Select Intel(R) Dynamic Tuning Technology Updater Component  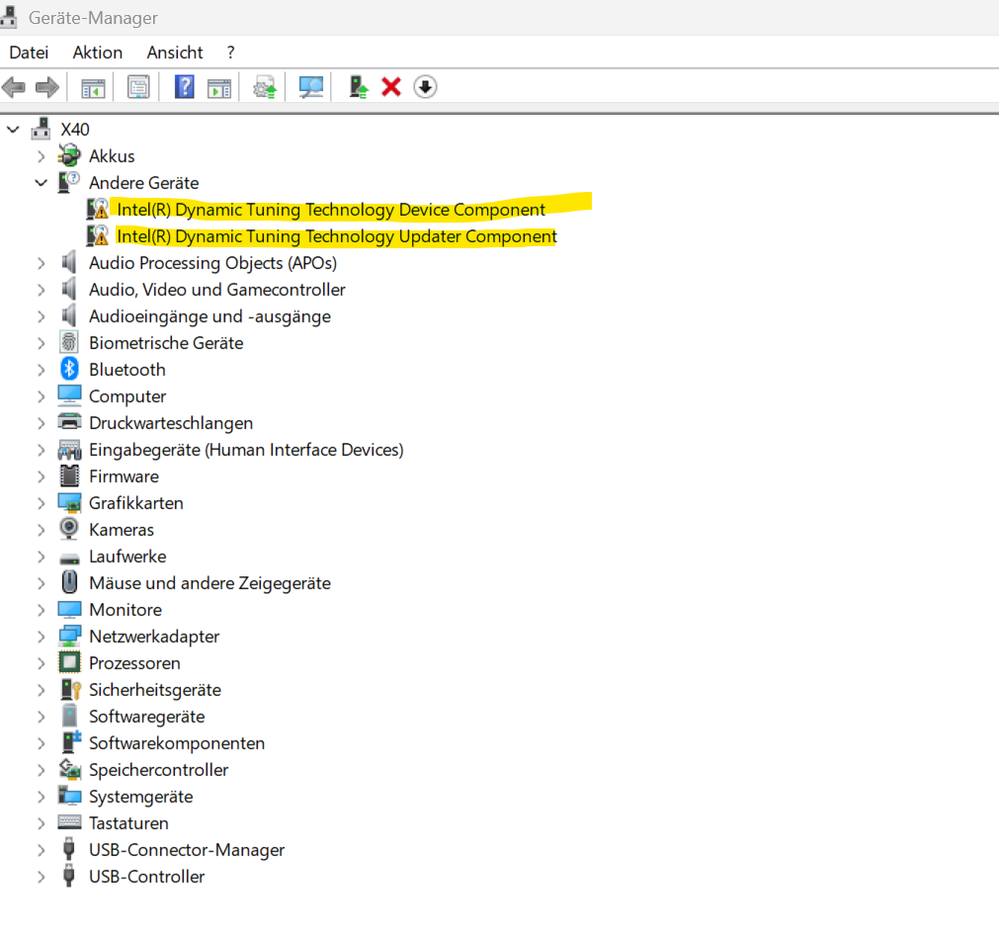coord(336,236)
